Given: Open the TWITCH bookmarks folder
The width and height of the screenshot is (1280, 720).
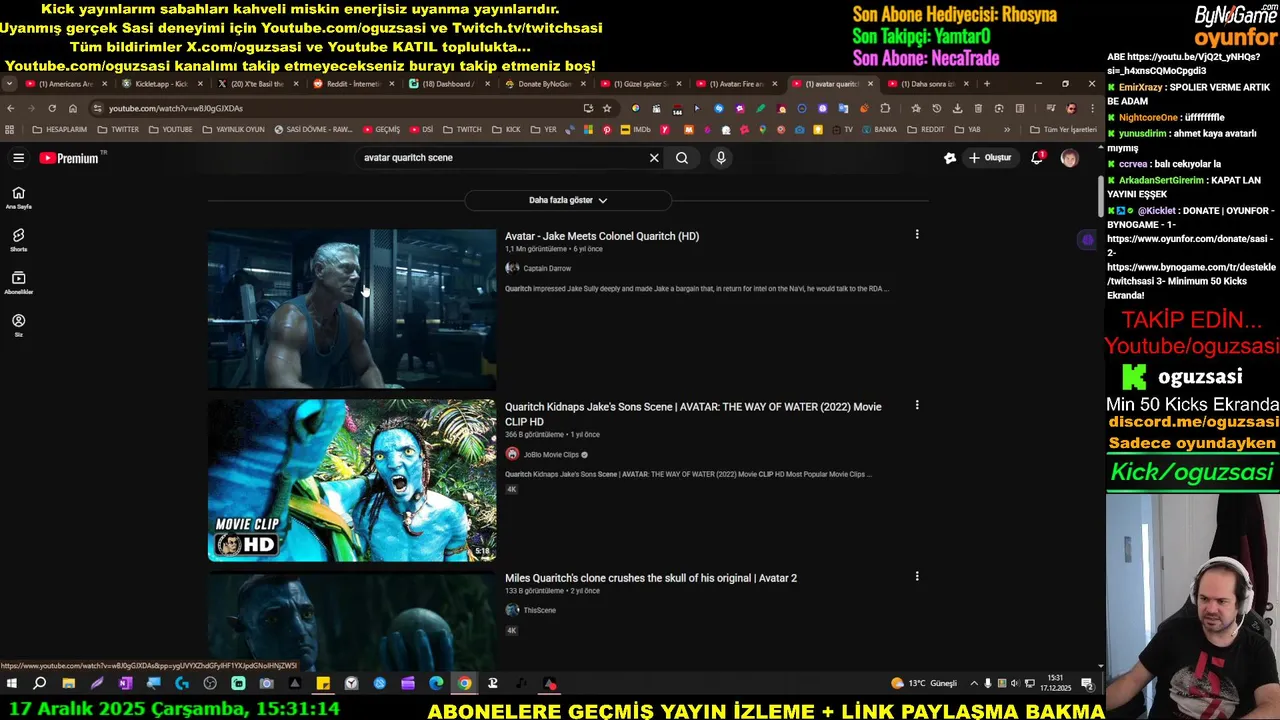Looking at the screenshot, I should click(462, 129).
